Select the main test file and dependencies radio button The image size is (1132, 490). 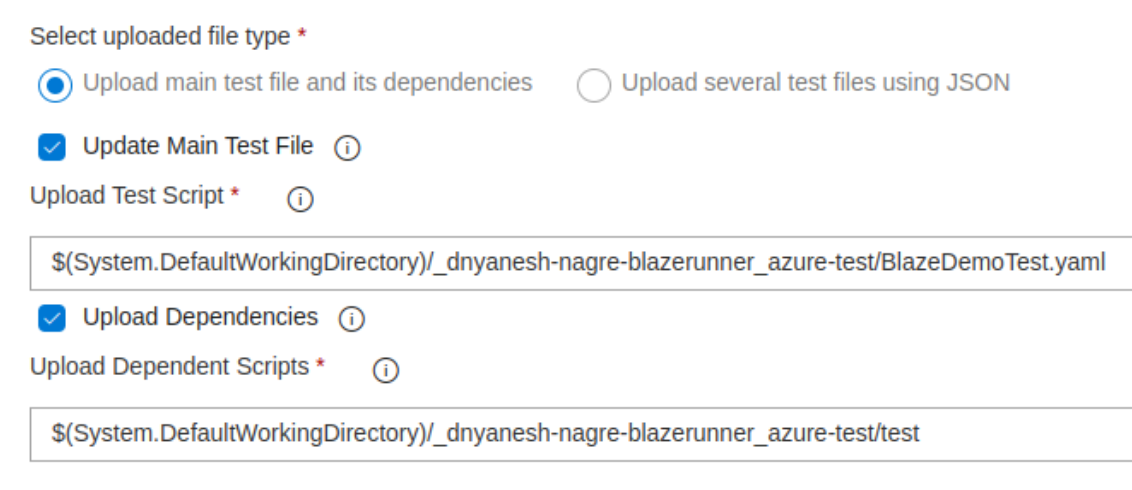pyautogui.click(x=55, y=85)
